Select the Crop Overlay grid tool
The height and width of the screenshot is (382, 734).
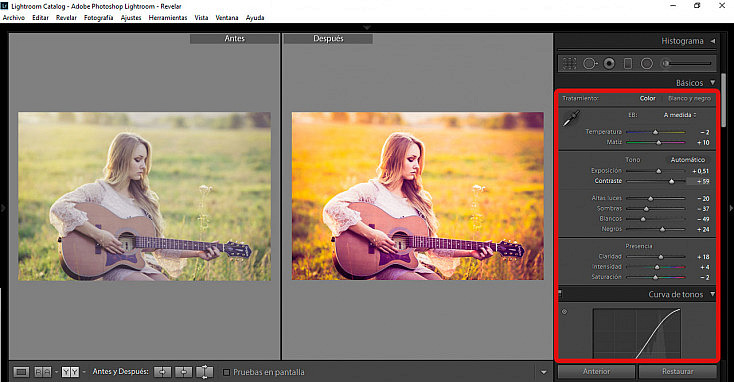tap(569, 63)
